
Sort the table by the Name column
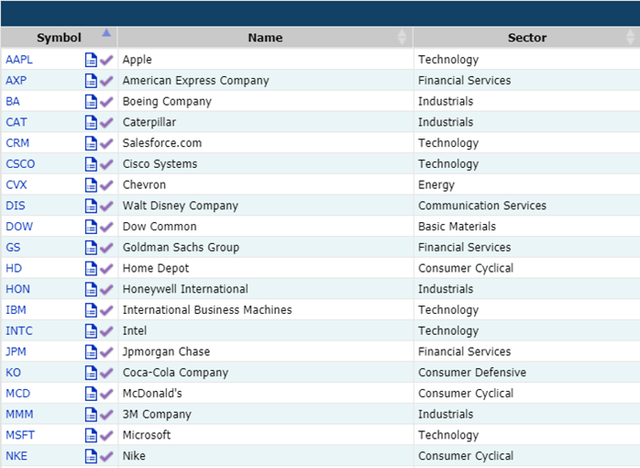[x=265, y=38]
